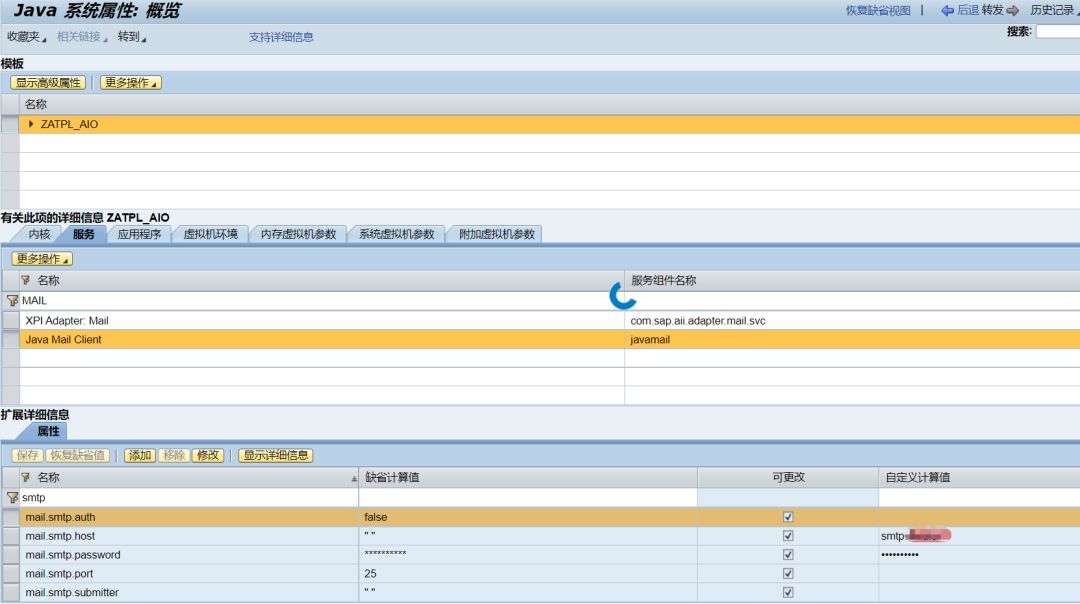Screen dimensions: 1080x604
Task: Click the MAIL filter input in services table
Action: point(322,300)
